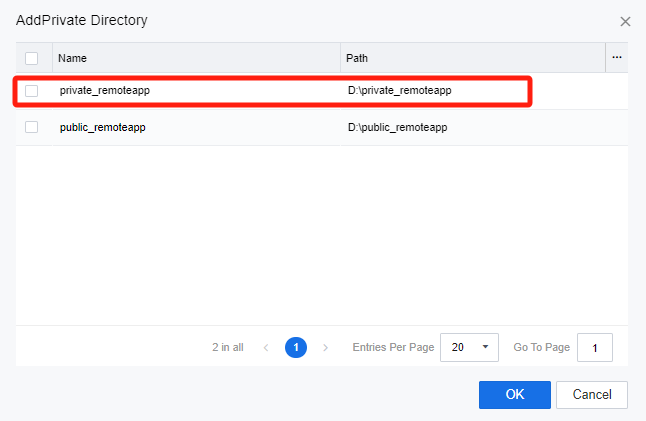This screenshot has height=421, width=646.
Task: Confirm with the OK button
Action: click(515, 394)
